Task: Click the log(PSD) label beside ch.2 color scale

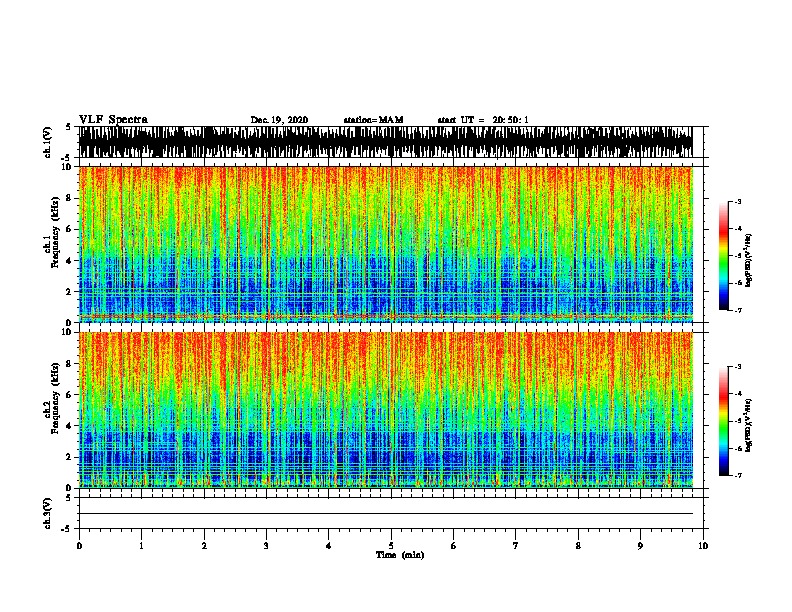Action: point(749,425)
